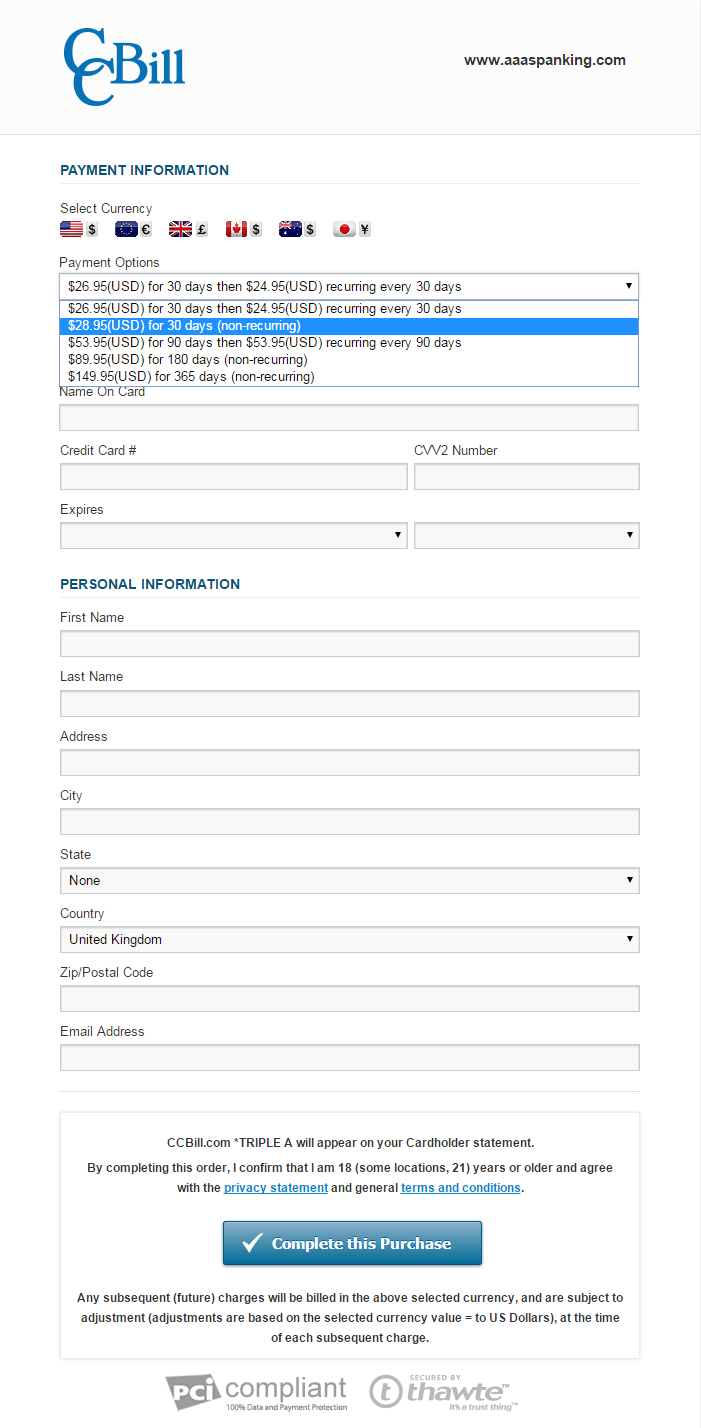Open the privacy statement link
The height and width of the screenshot is (1428, 701).
point(276,1188)
